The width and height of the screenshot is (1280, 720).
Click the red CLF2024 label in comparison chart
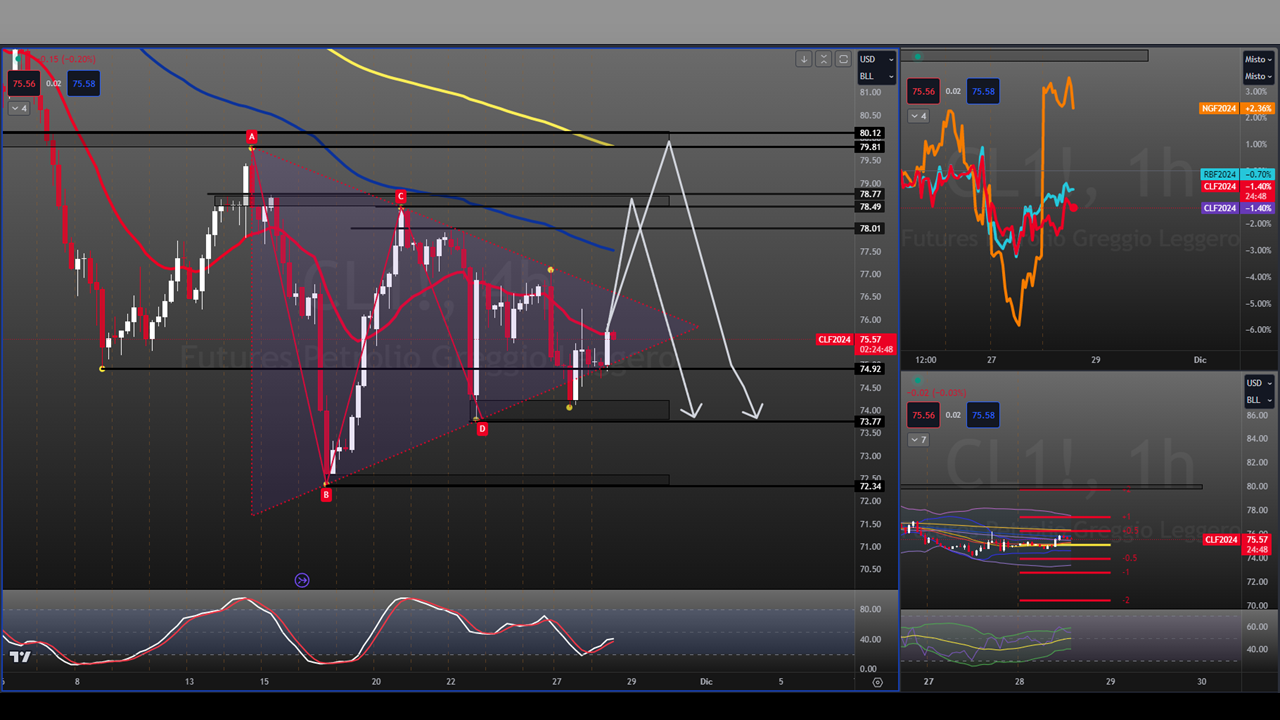click(1220, 186)
